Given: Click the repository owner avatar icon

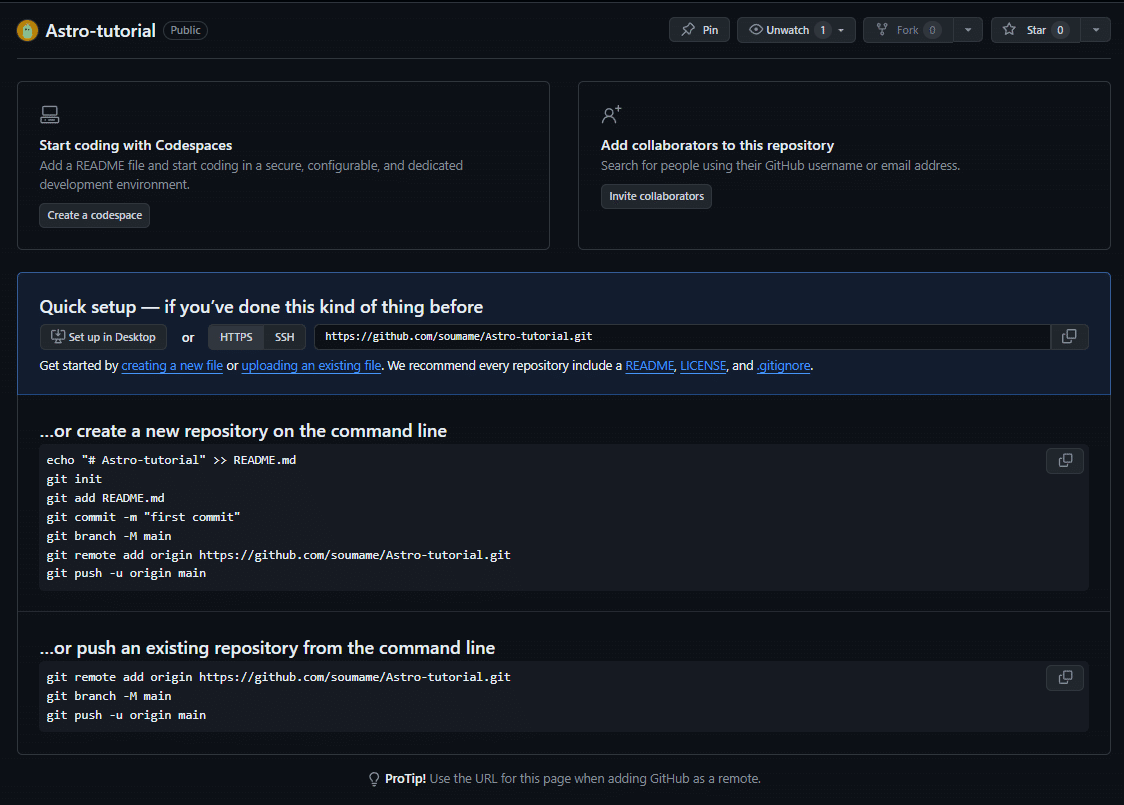Looking at the screenshot, I should click(x=27, y=31).
